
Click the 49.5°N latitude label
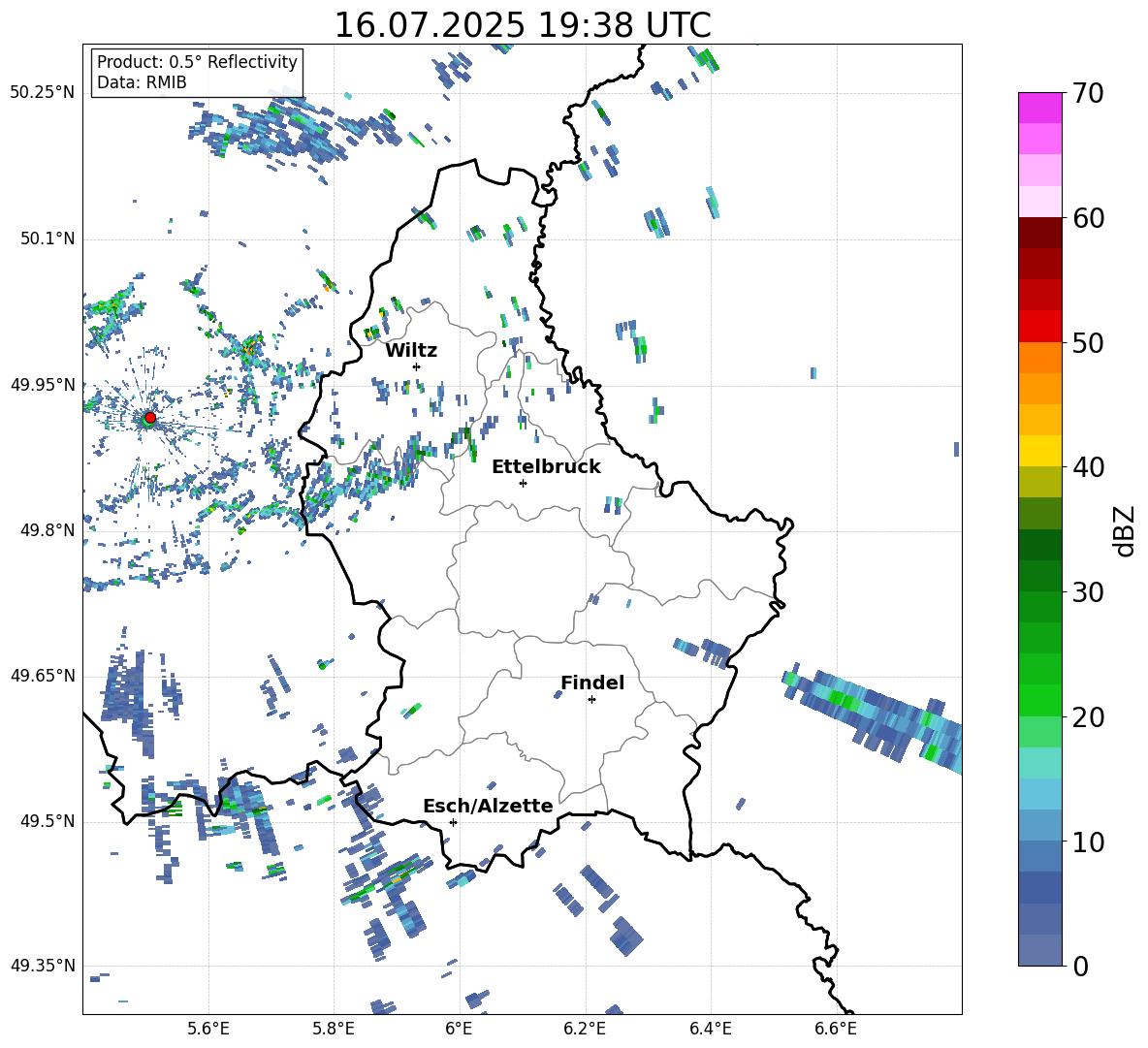[x=47, y=820]
